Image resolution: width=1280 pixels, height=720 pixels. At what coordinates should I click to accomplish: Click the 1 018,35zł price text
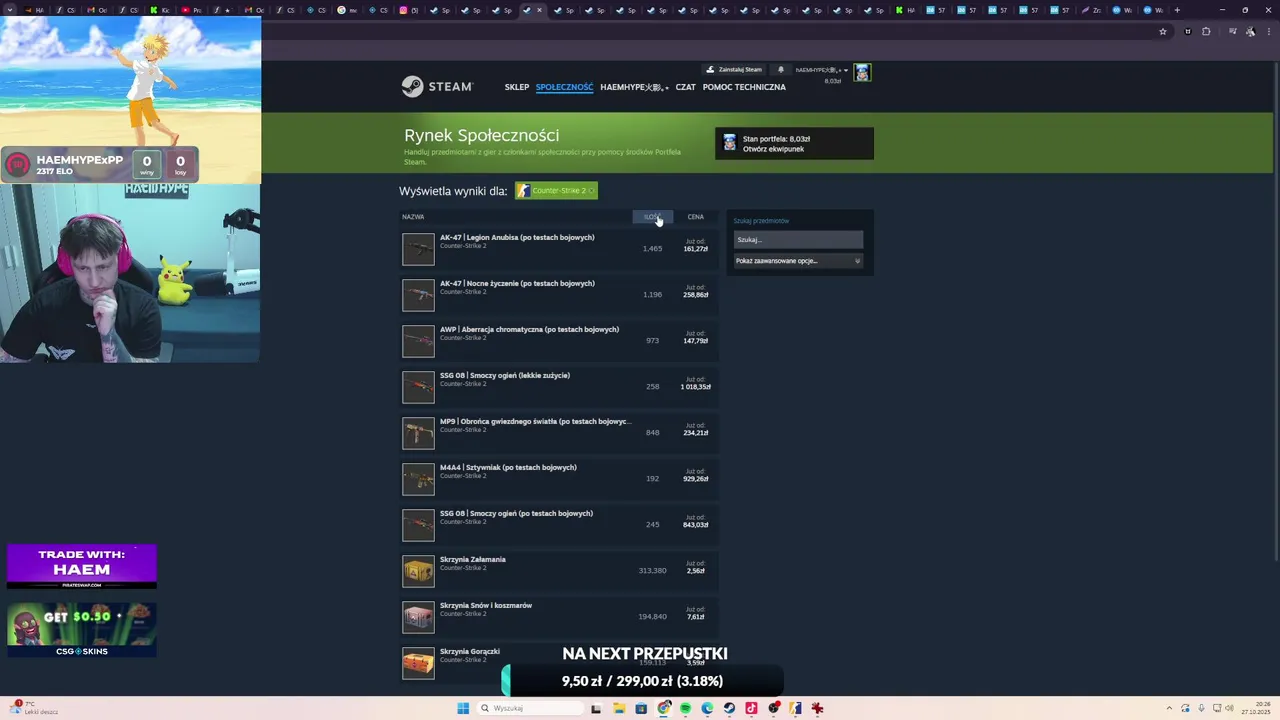pos(695,387)
